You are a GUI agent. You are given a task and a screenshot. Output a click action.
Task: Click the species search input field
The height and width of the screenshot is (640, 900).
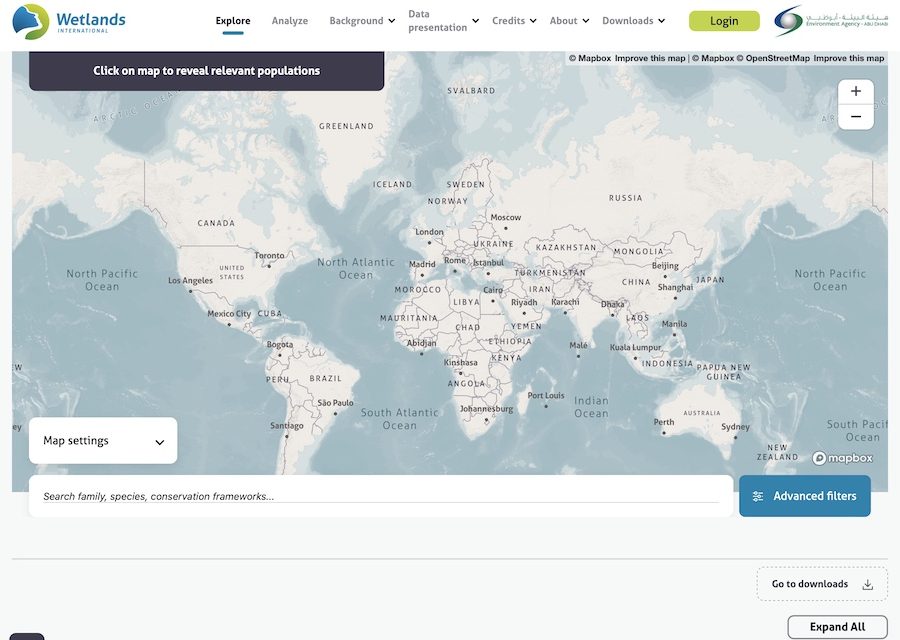[300, 495]
